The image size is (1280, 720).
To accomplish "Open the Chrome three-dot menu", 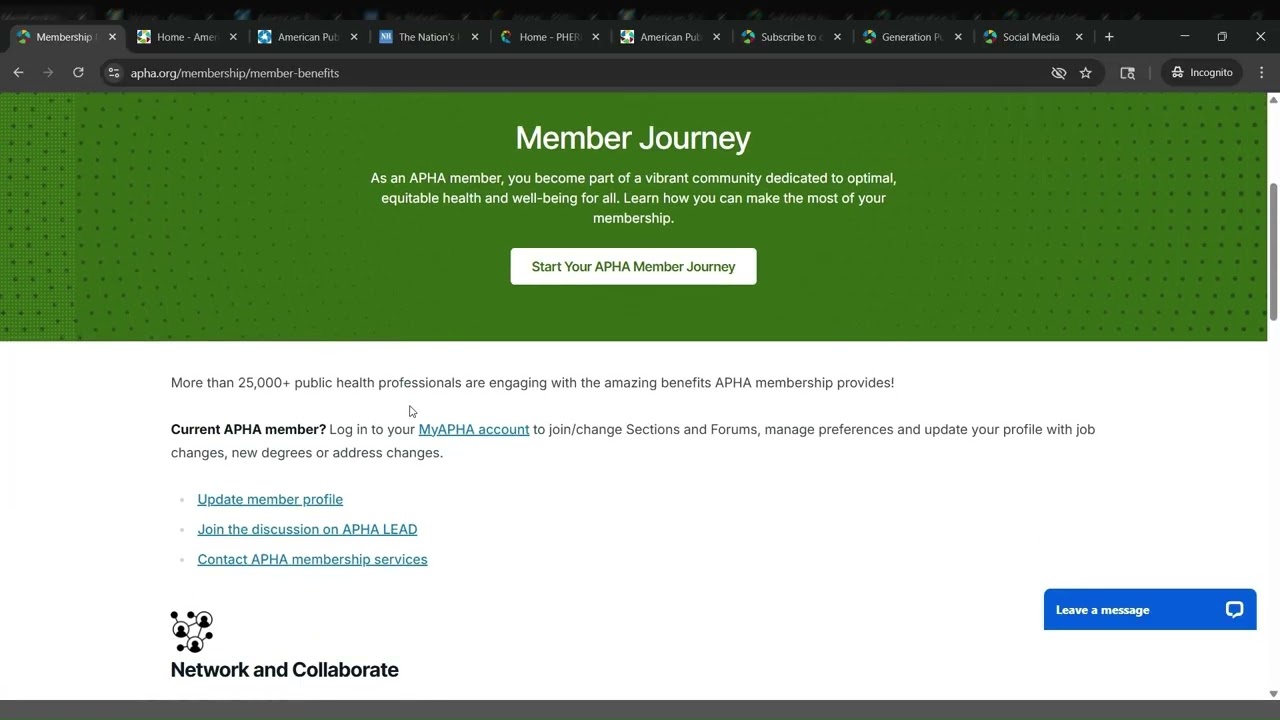I will click(1261, 73).
